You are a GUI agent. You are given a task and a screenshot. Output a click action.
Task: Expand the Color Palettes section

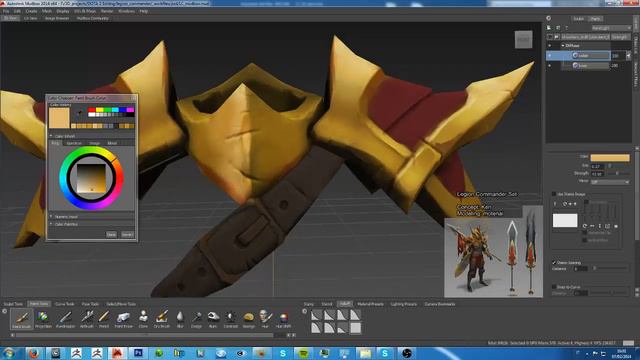[x=51, y=224]
